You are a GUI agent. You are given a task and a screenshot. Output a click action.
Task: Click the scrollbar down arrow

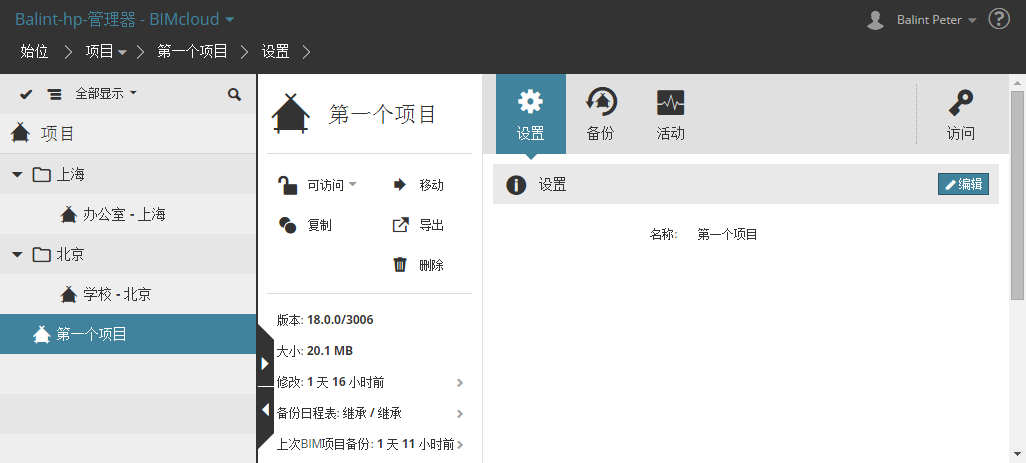(1017, 453)
